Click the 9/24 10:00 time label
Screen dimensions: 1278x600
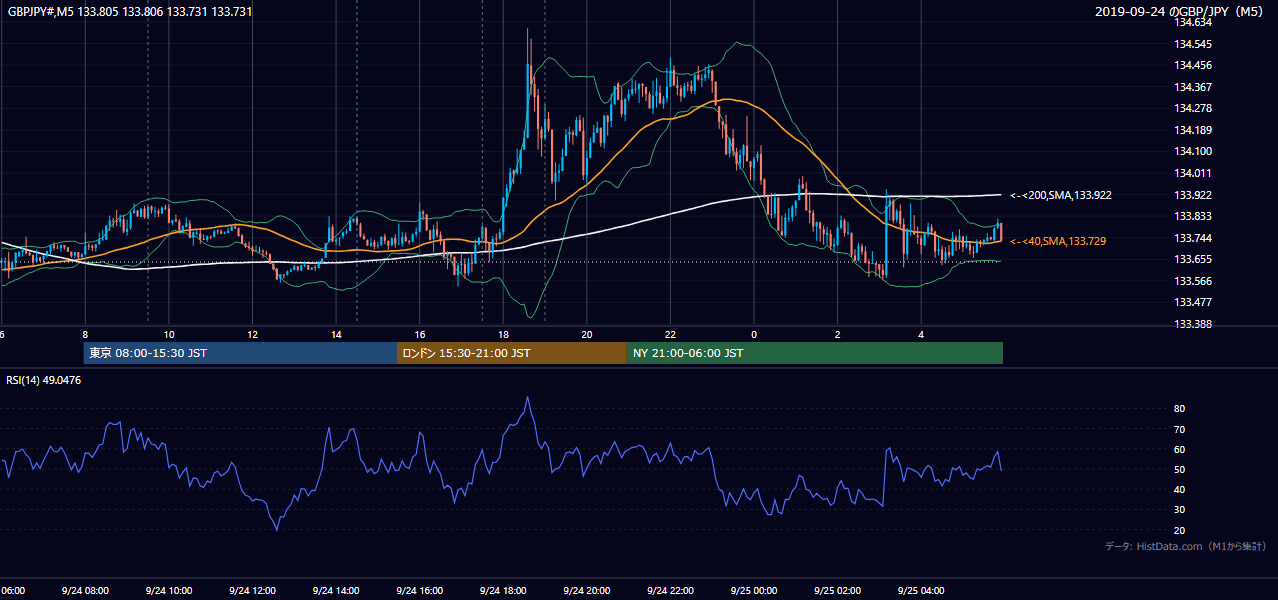pos(168,591)
